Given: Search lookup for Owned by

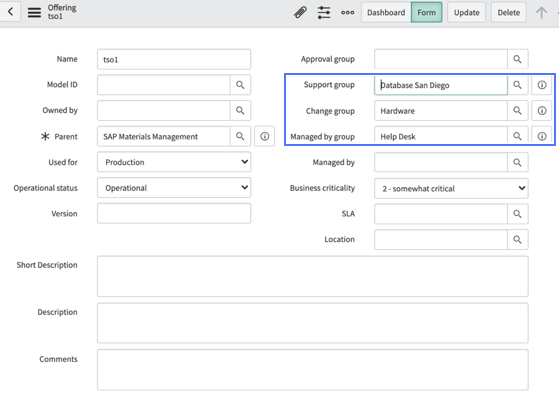Looking at the screenshot, I should [240, 110].
